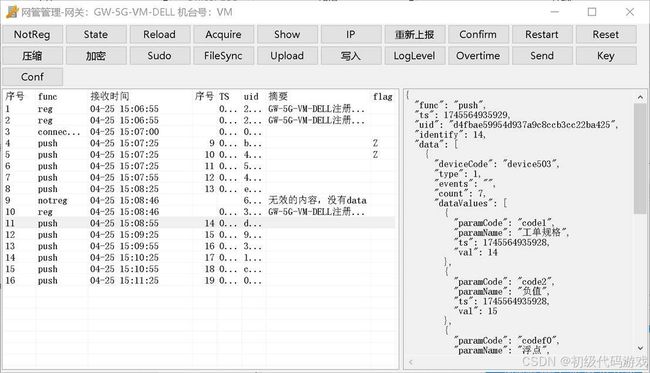This screenshot has height=373, width=650.
Task: Click the Show button
Action: click(x=287, y=34)
